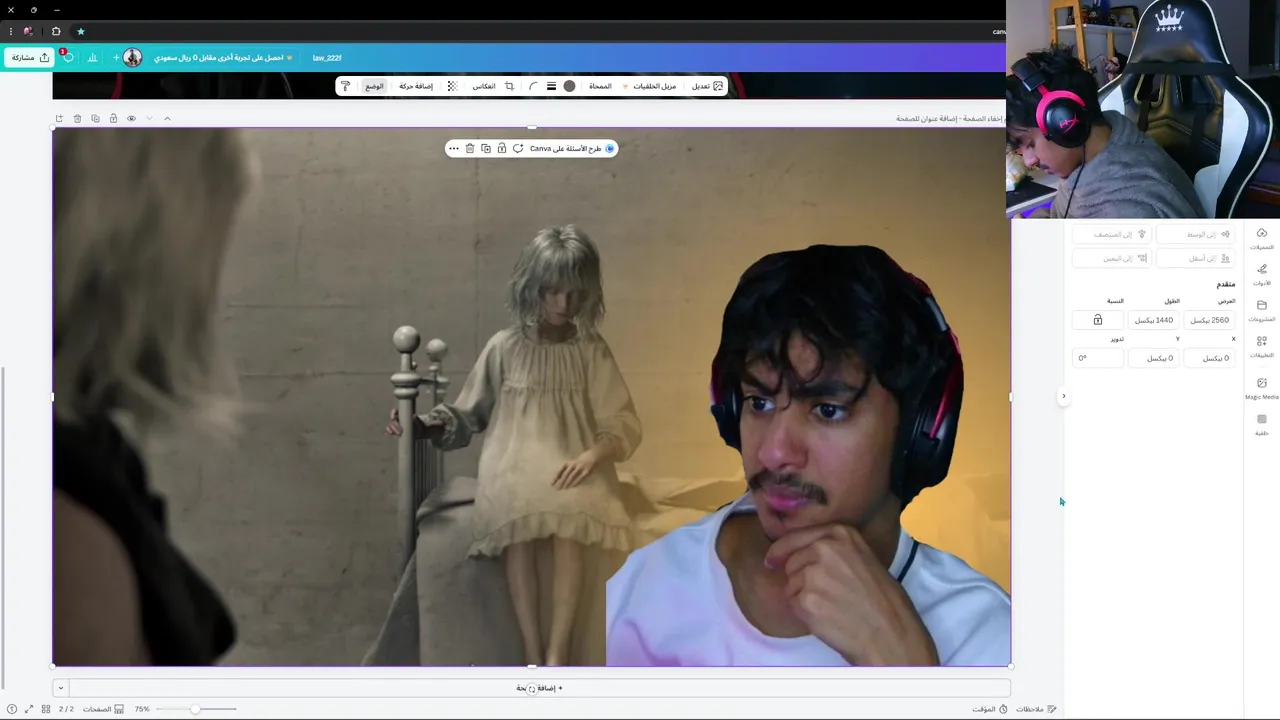Duplicate page using icon above canvas
This screenshot has width=1280, height=720.
(x=95, y=118)
